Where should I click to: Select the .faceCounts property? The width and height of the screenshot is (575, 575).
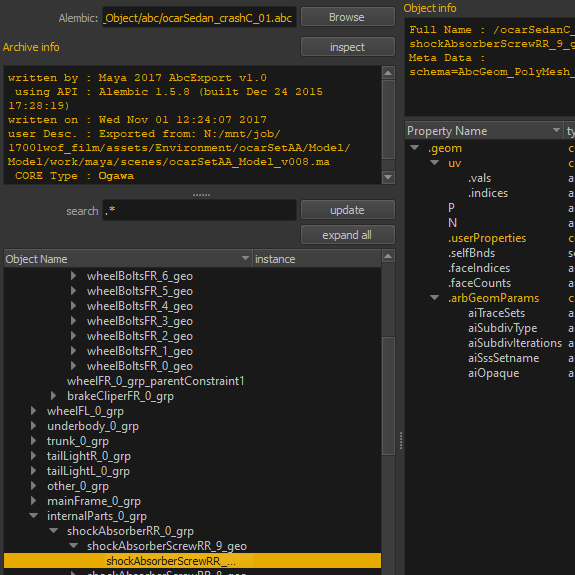(479, 283)
